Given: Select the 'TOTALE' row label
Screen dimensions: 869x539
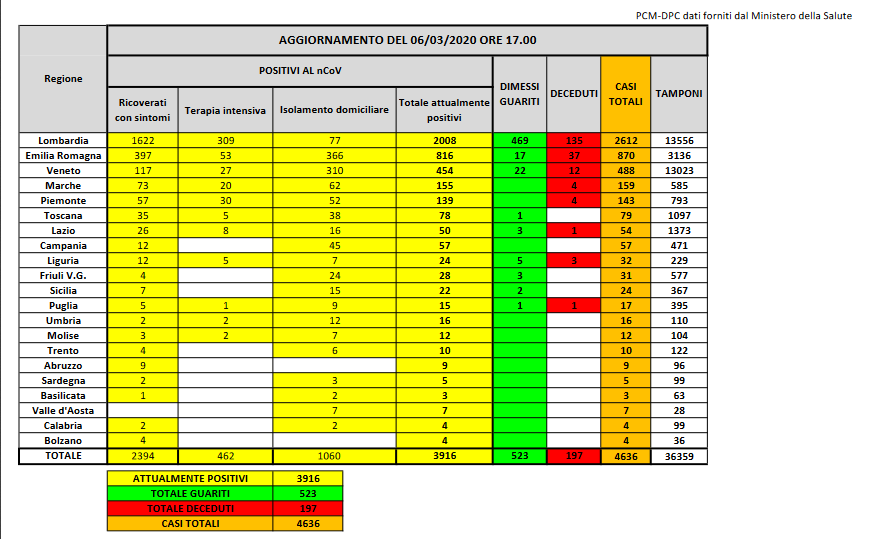Looking at the screenshot, I should click(x=63, y=455).
